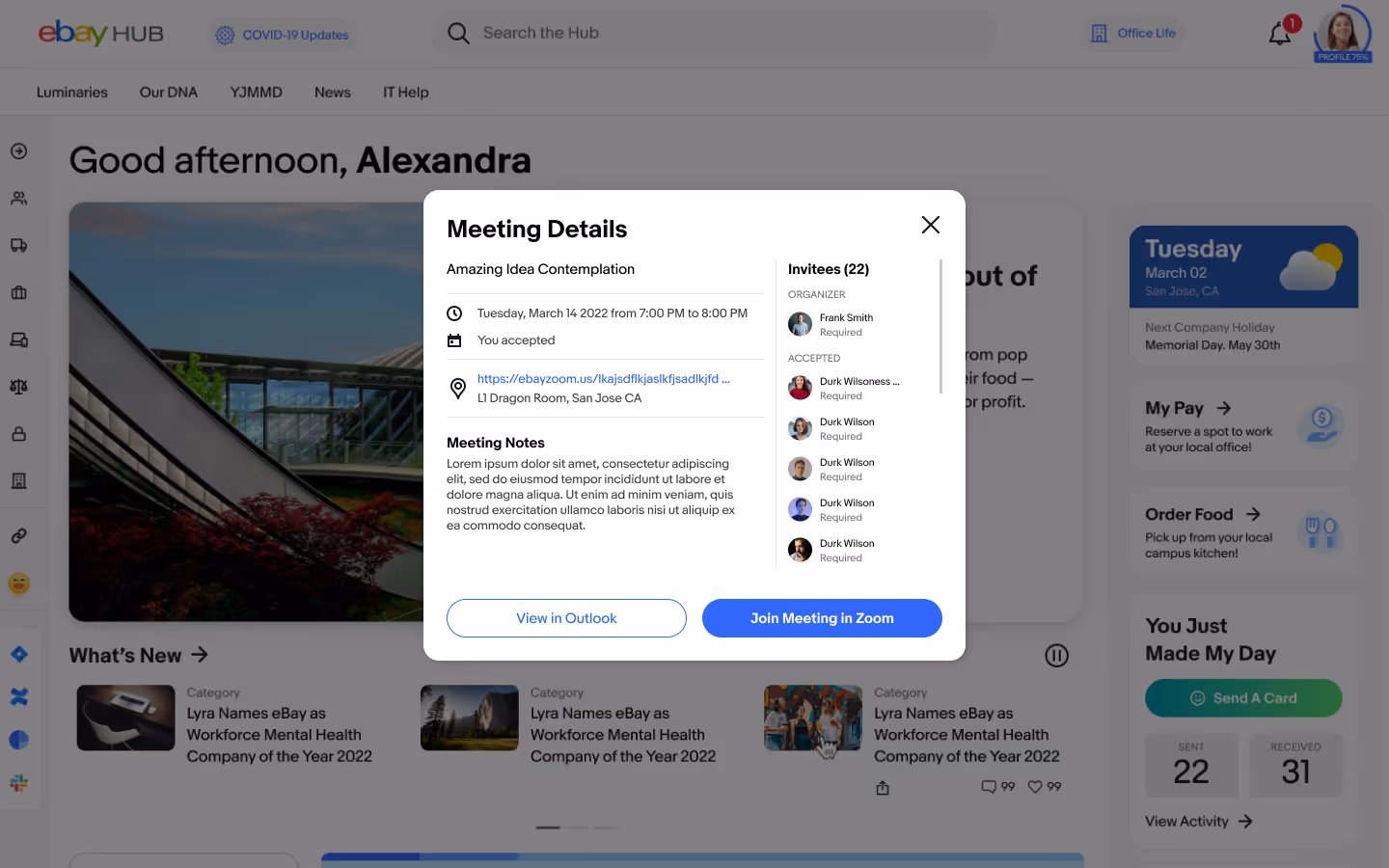
Task: Click the balance scales sidebar icon
Action: [19, 387]
